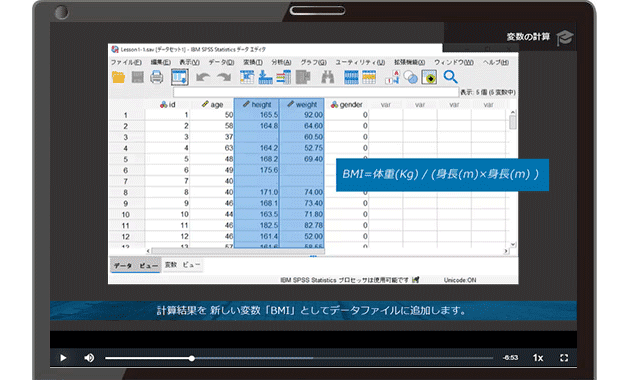630x380 pixels.
Task: Click the recall dialog icon beside the printer
Action: point(180,77)
